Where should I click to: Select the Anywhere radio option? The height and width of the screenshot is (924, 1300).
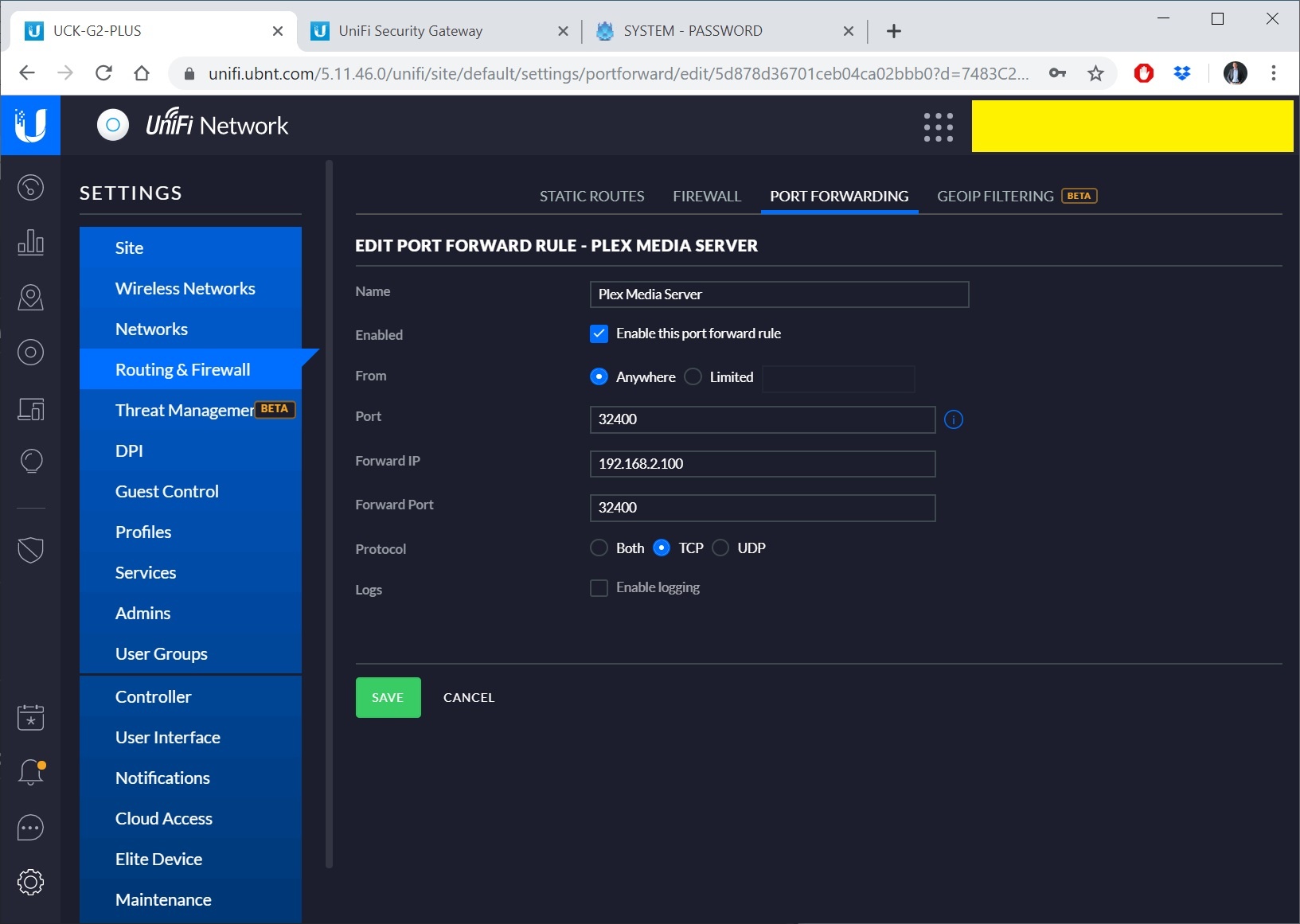click(x=599, y=376)
